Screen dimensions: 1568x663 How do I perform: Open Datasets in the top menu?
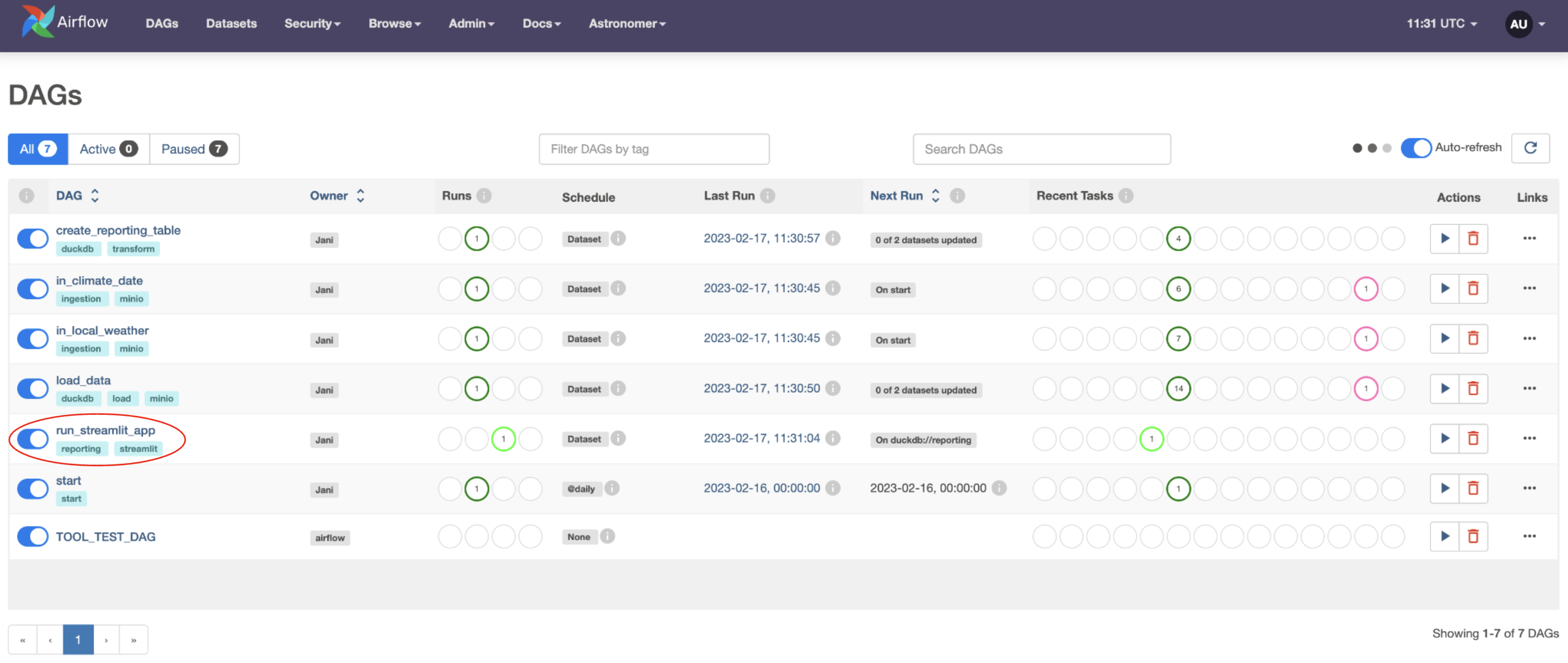point(231,24)
